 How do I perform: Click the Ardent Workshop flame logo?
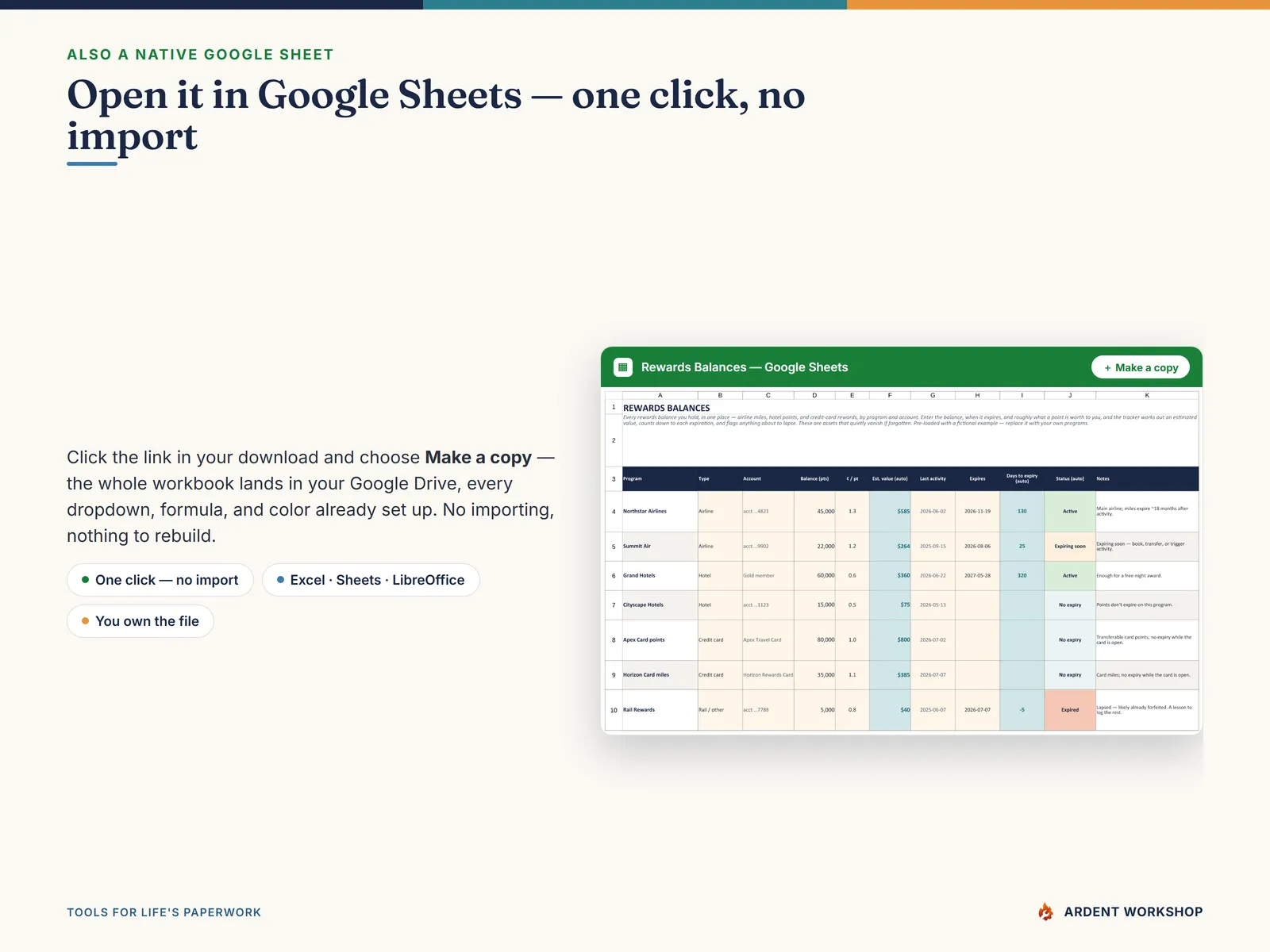[x=1045, y=912]
